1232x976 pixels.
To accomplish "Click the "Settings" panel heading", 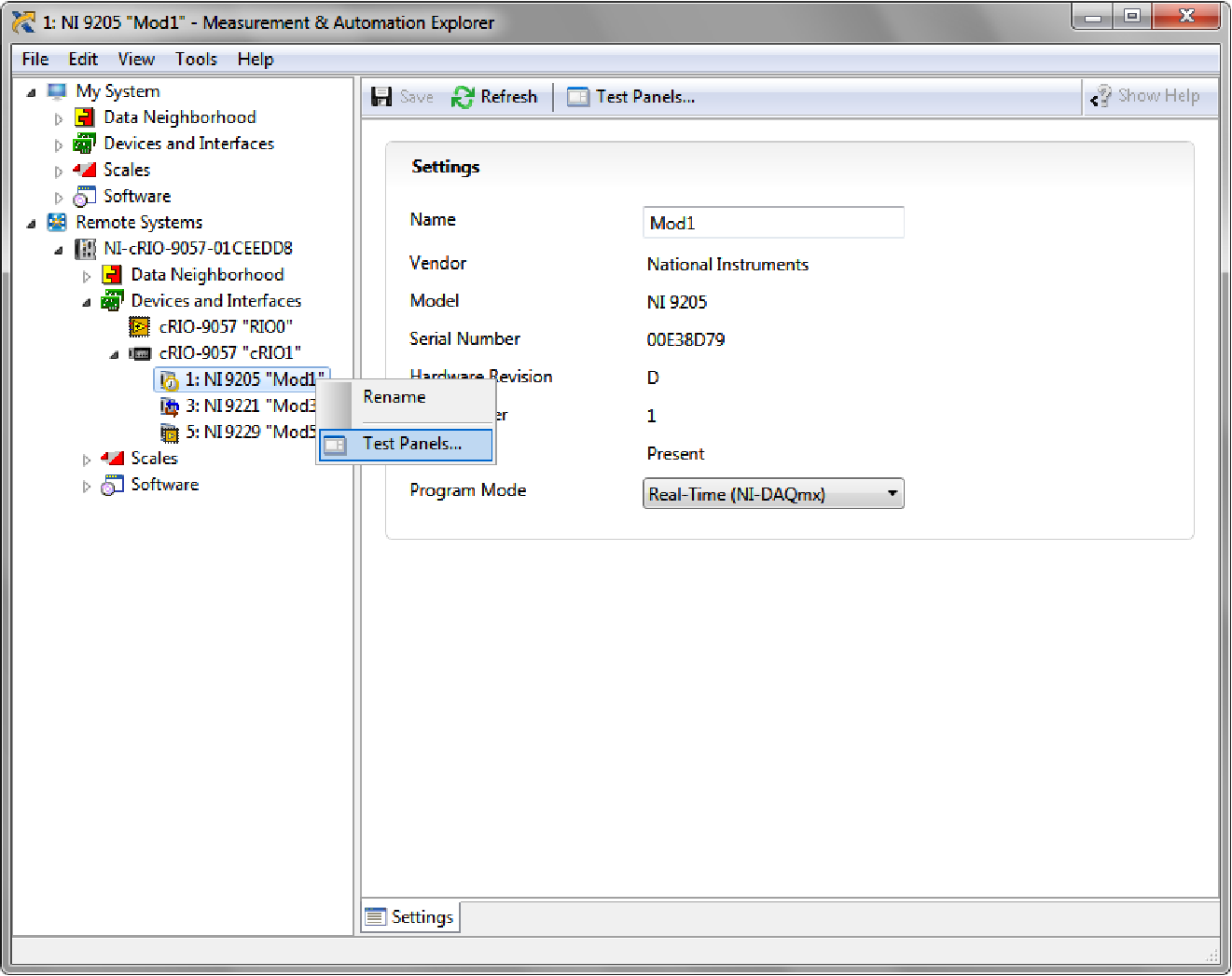I will [x=446, y=167].
